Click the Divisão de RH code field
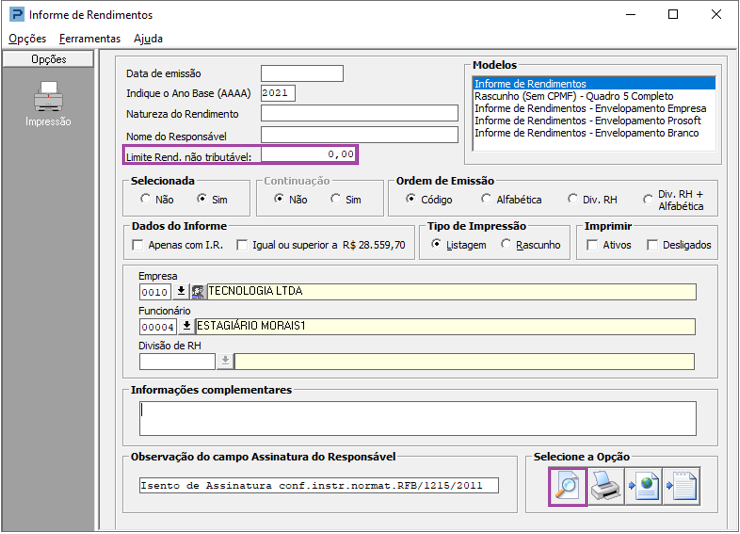 [x=177, y=362]
